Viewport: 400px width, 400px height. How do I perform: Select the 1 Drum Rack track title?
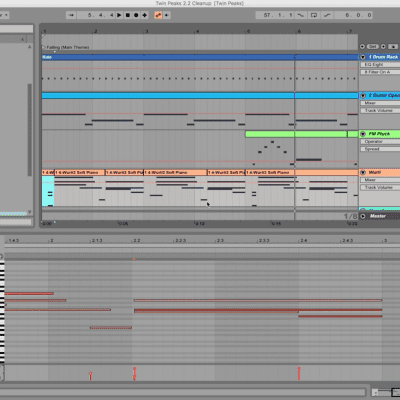383,57
